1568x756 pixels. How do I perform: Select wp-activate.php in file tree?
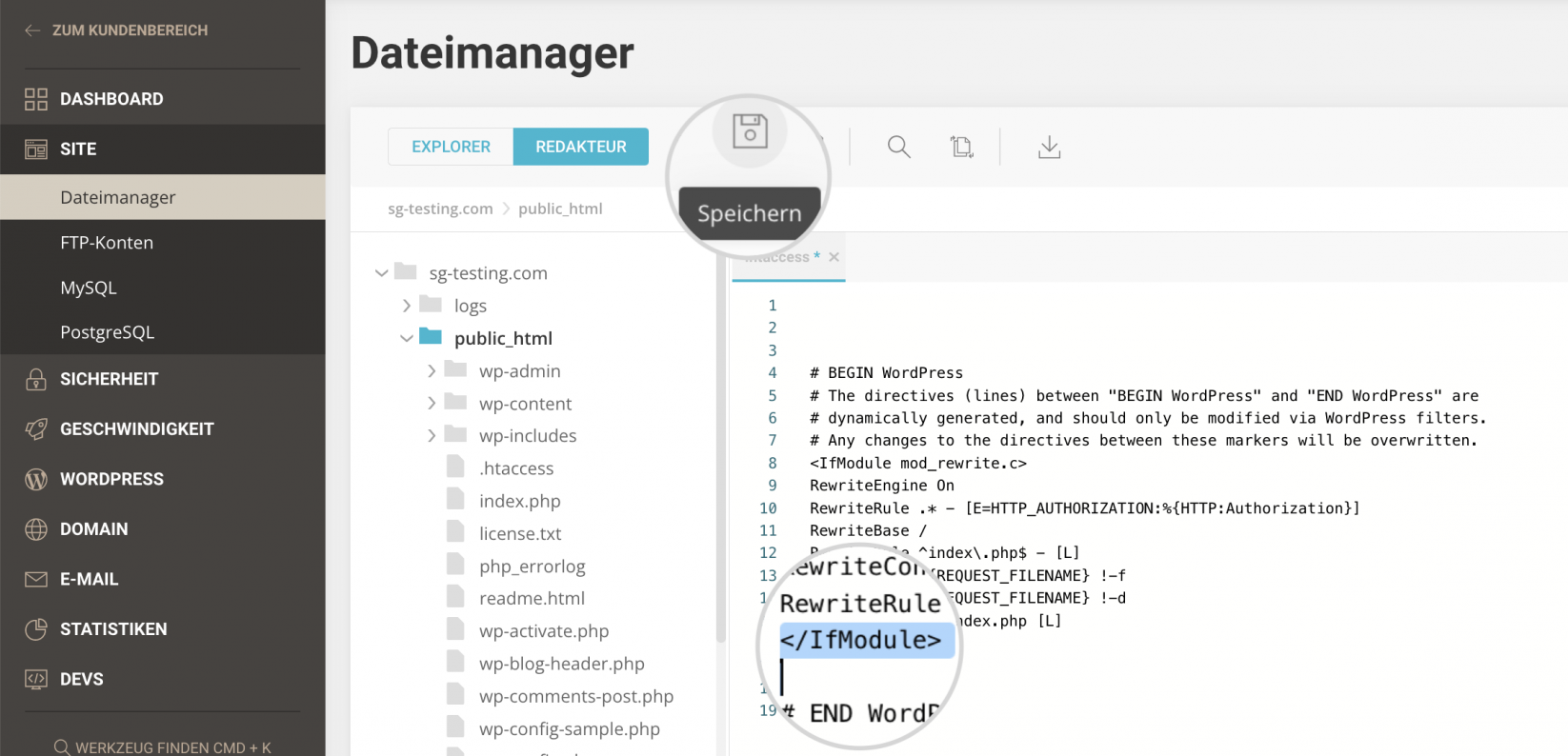pyautogui.click(x=543, y=630)
